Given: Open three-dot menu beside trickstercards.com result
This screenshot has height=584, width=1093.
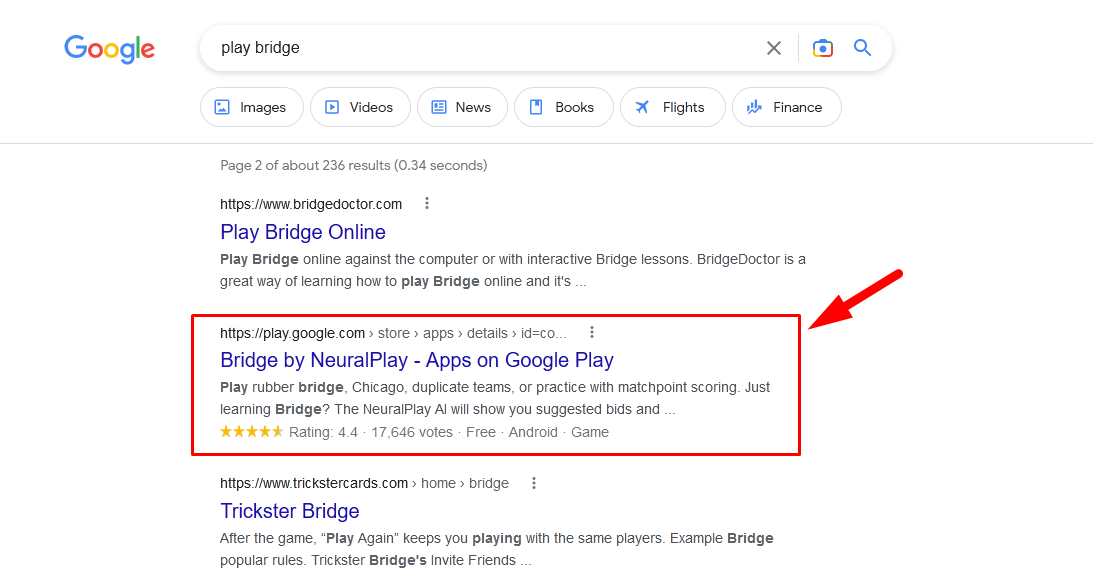Looking at the screenshot, I should pyautogui.click(x=534, y=483).
